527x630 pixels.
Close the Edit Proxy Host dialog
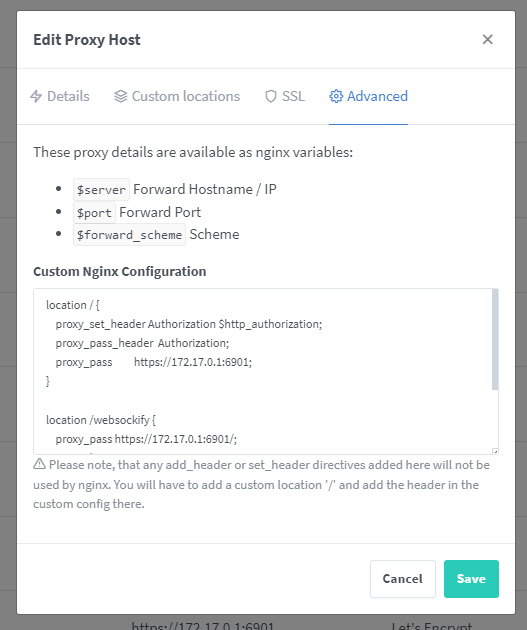coord(487,39)
